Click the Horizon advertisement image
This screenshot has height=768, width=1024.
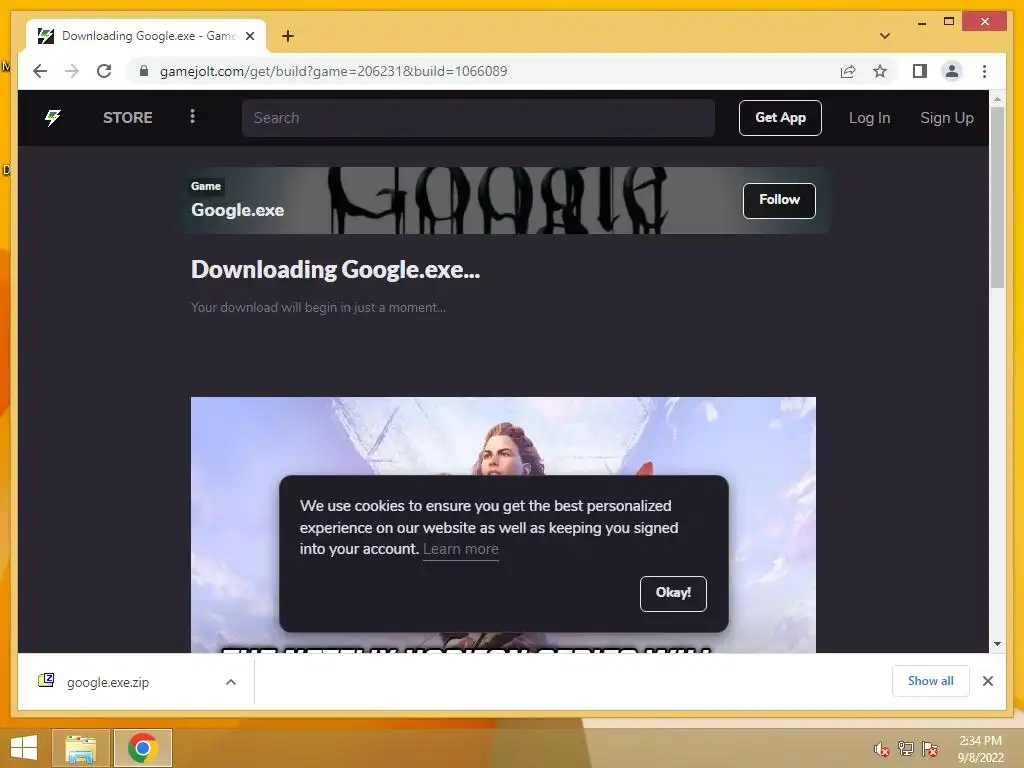(x=503, y=436)
